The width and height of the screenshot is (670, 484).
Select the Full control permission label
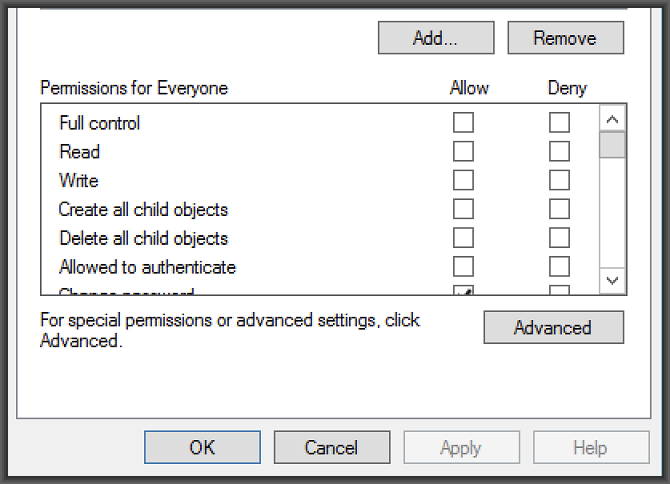click(100, 123)
